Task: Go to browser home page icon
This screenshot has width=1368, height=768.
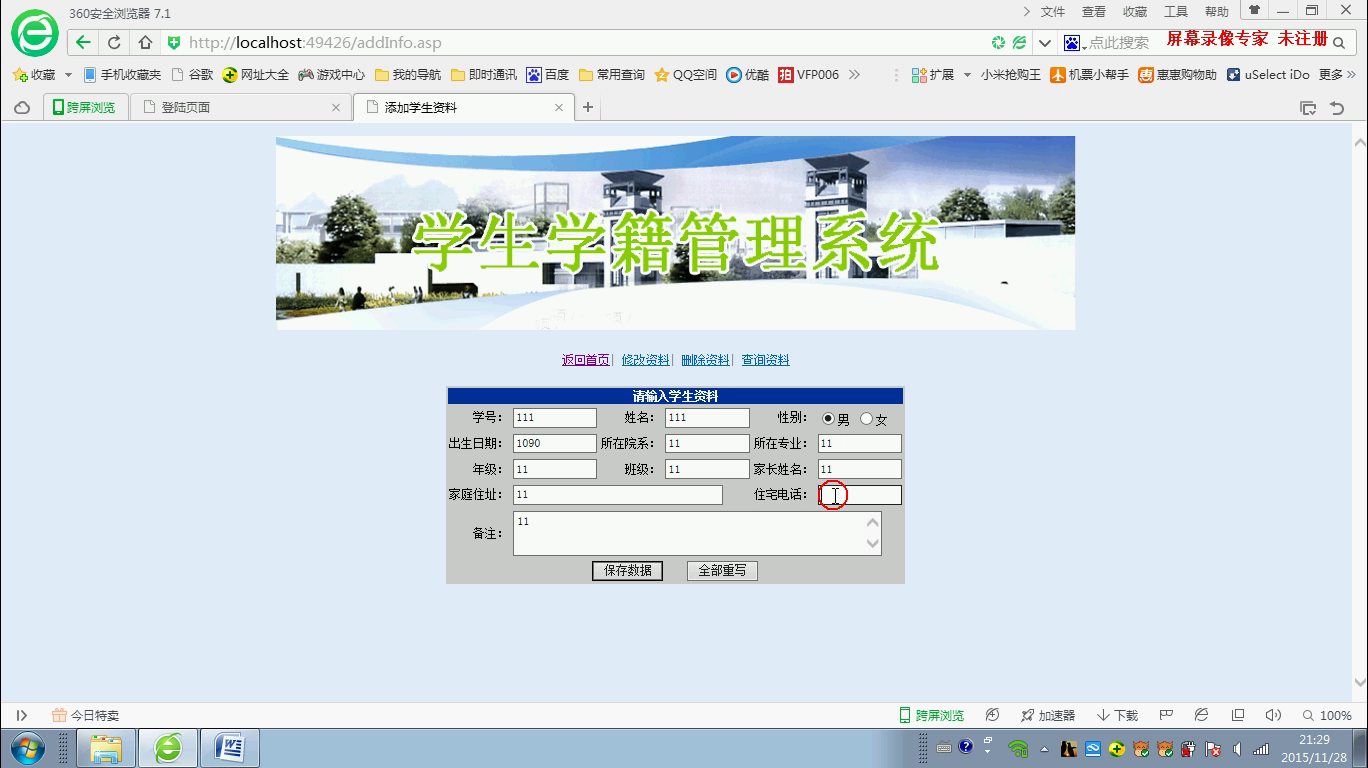Action: tap(145, 42)
